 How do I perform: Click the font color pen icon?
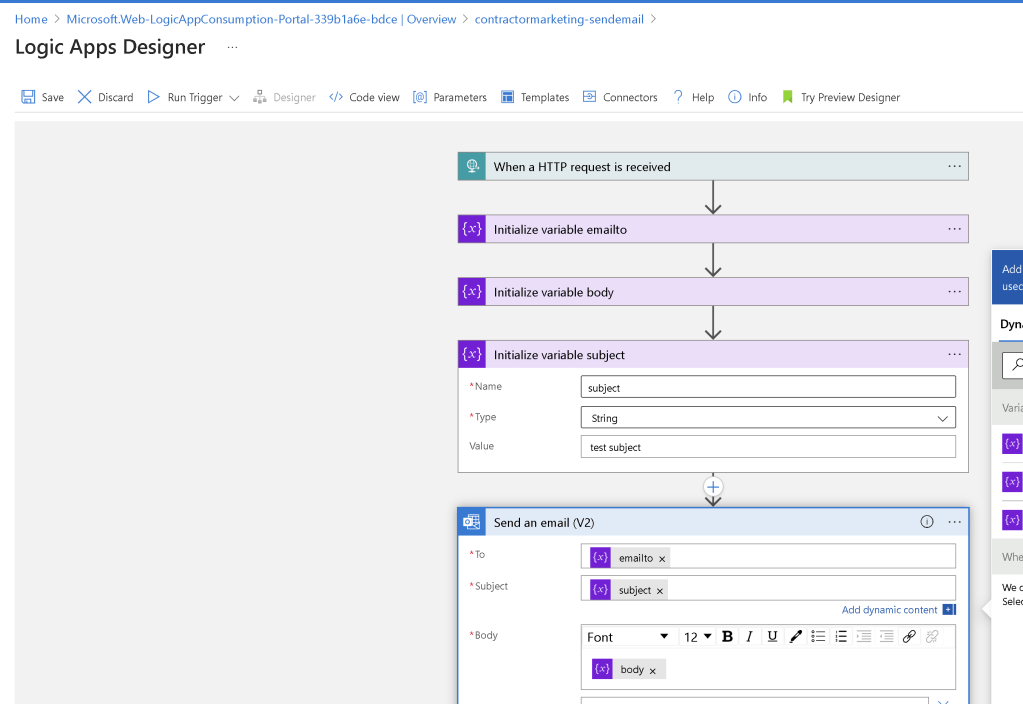pos(795,637)
